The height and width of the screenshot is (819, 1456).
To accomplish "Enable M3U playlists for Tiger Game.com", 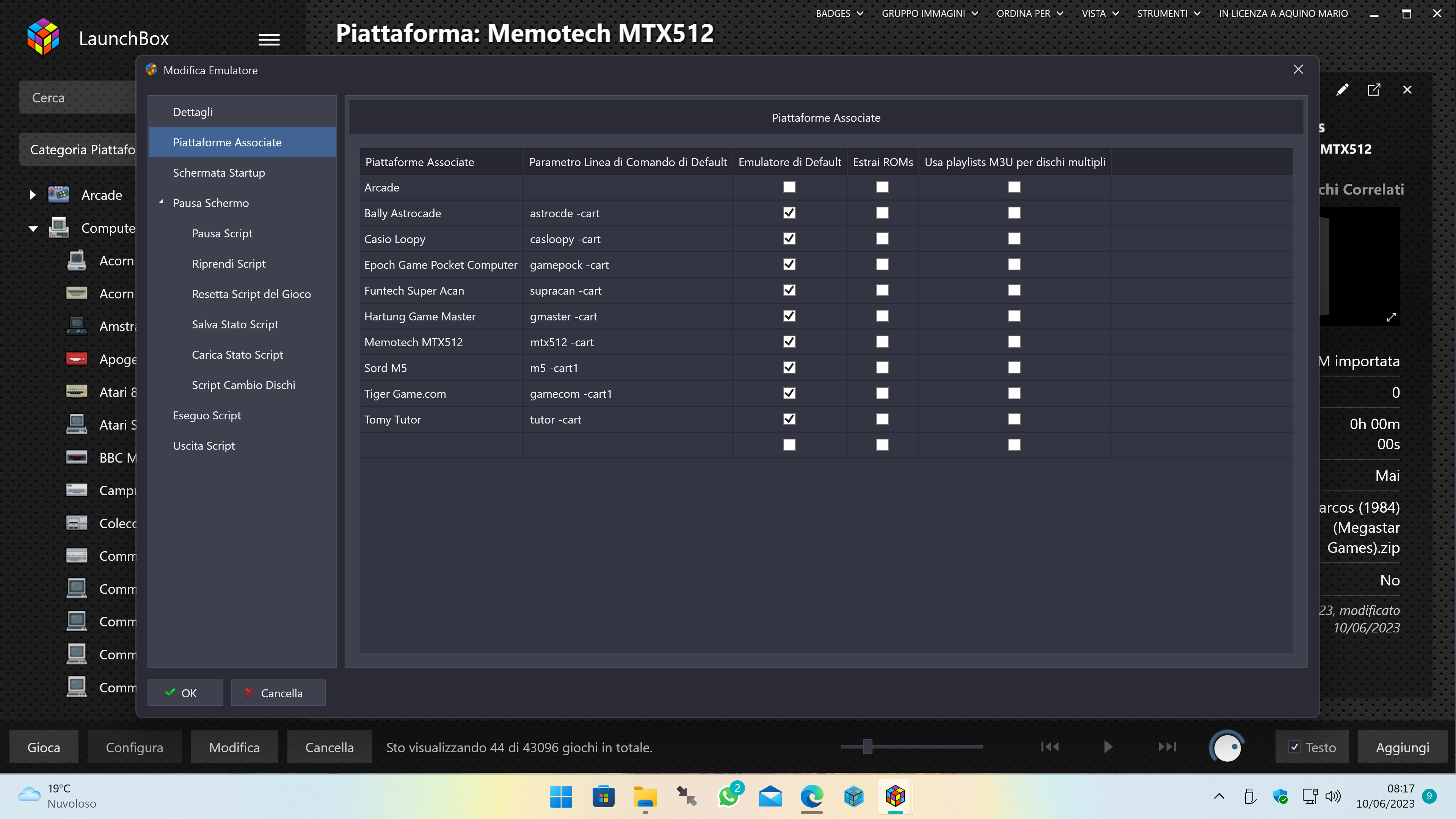I will [x=1014, y=393].
